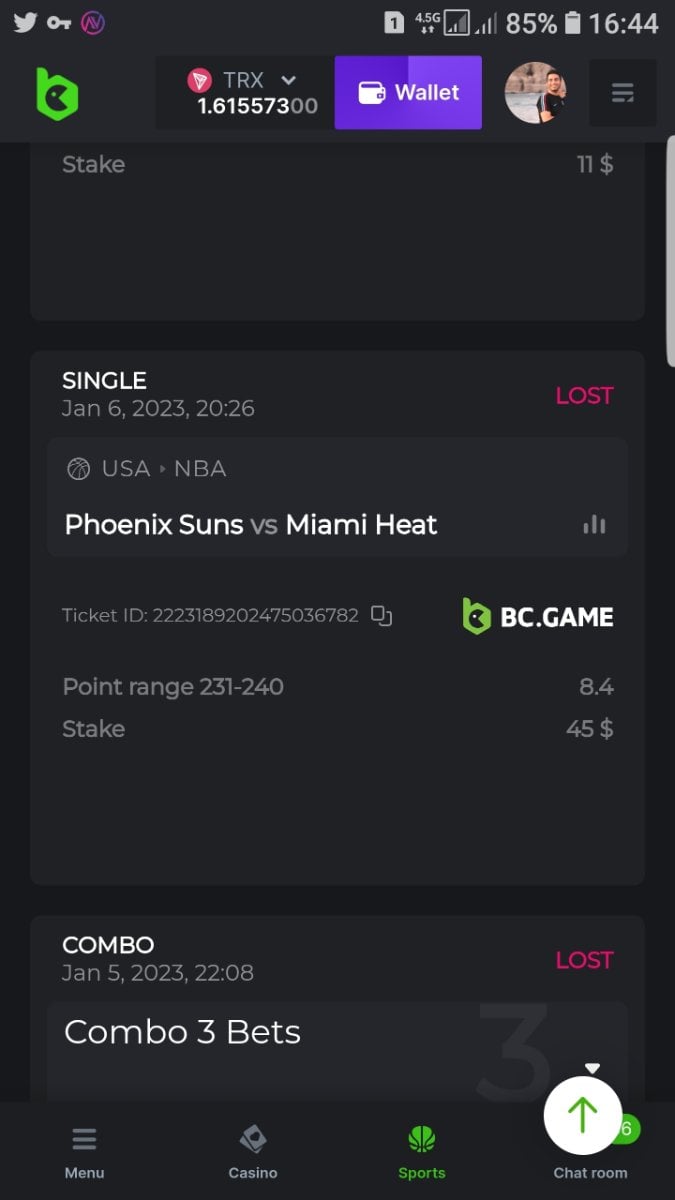Open the Phoenix Suns vs Miami Heat match
Viewport: 675px width, 1200px height.
click(x=250, y=525)
